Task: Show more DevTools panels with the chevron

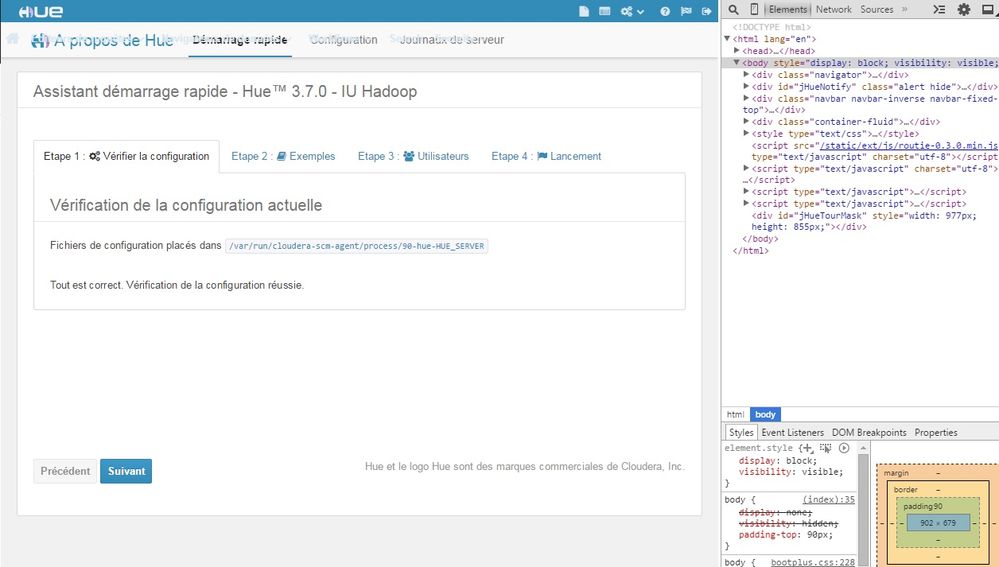Action: coord(904,10)
